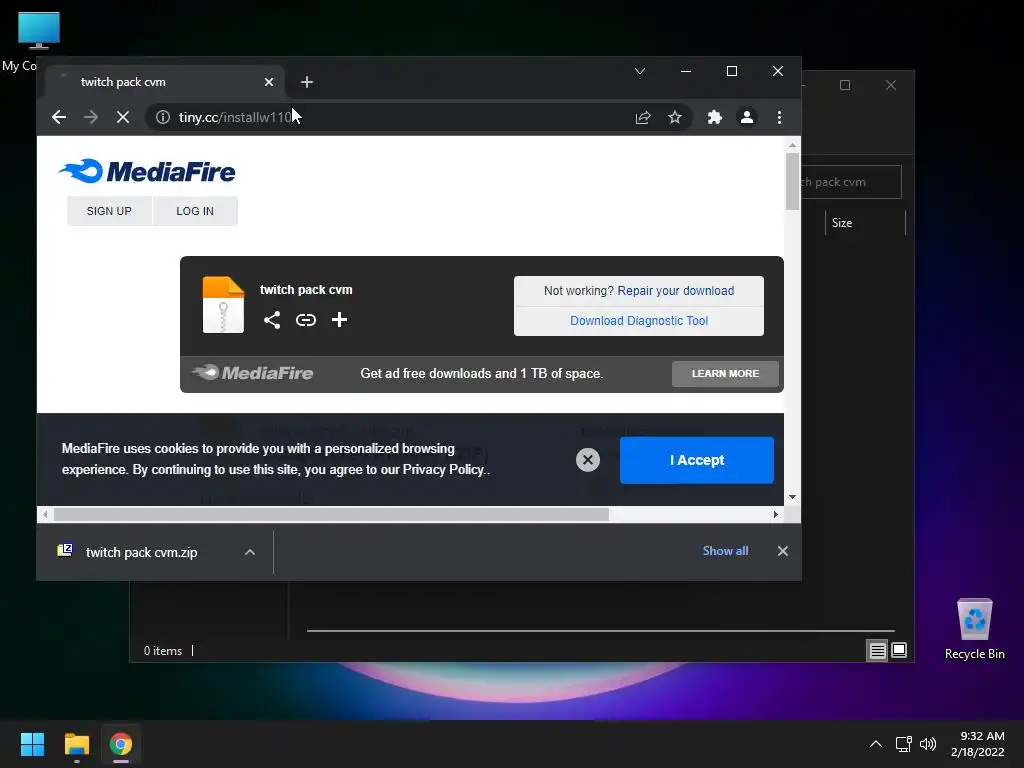Click the MediaFire logo
Image resolution: width=1024 pixels, height=768 pixels.
click(x=147, y=171)
